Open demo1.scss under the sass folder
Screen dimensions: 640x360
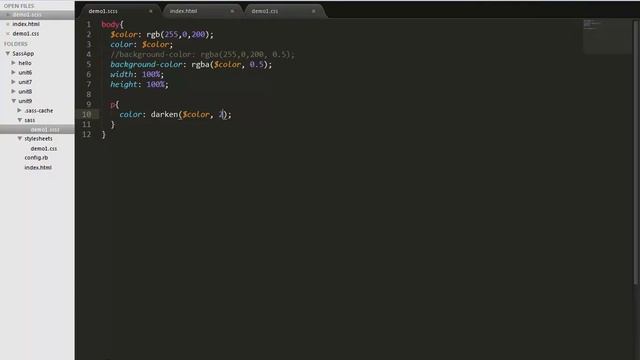coord(45,129)
